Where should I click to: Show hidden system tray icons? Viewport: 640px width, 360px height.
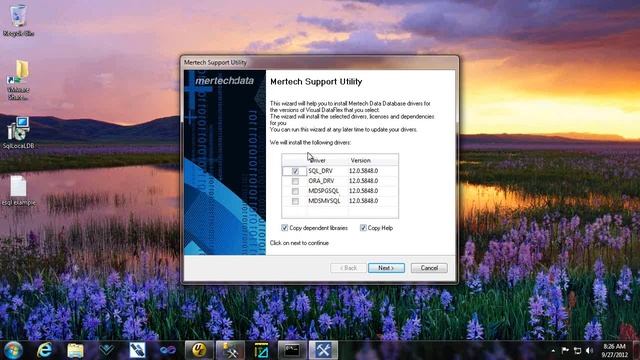(553, 351)
